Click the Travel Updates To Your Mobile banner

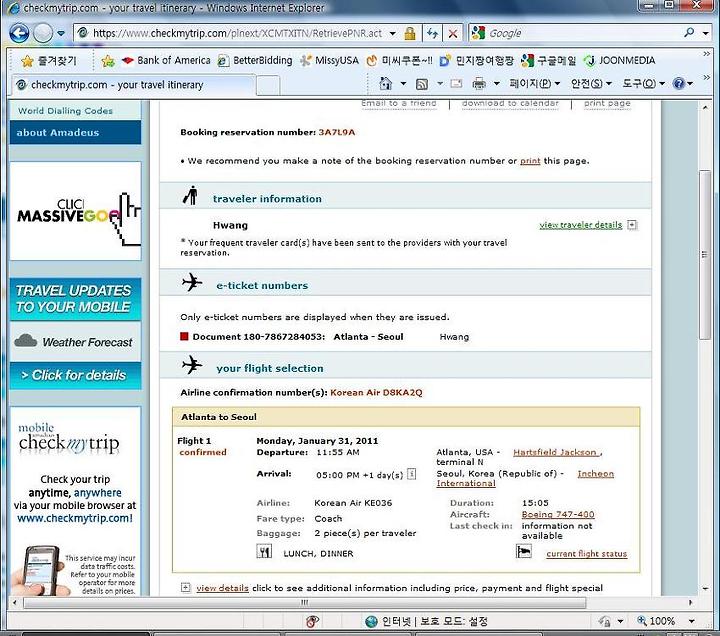pyautogui.click(x=75, y=299)
